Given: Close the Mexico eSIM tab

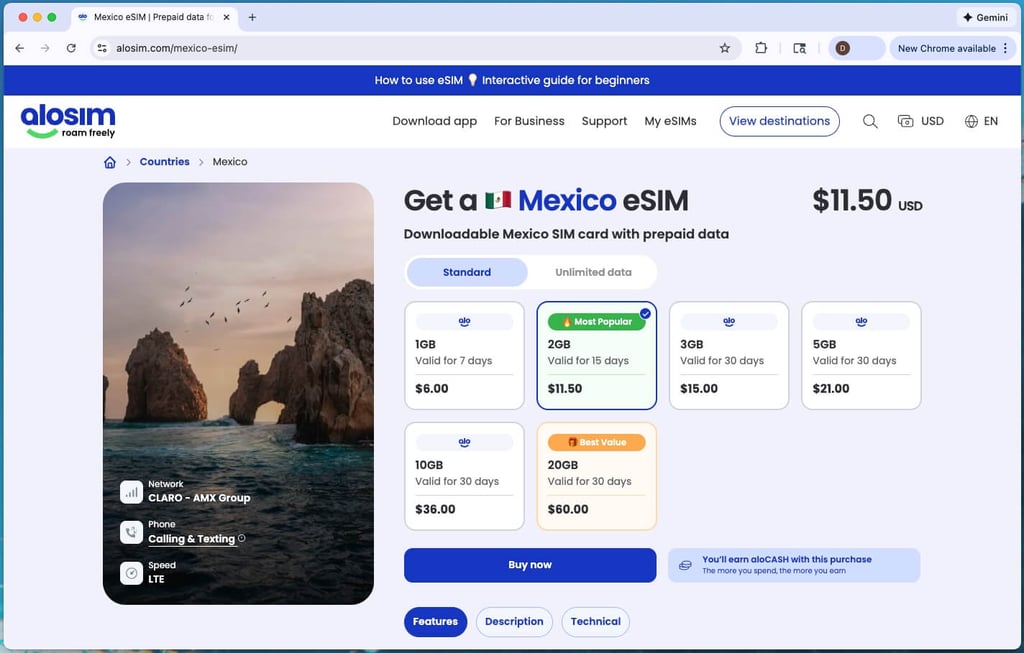Looking at the screenshot, I should coord(227,18).
